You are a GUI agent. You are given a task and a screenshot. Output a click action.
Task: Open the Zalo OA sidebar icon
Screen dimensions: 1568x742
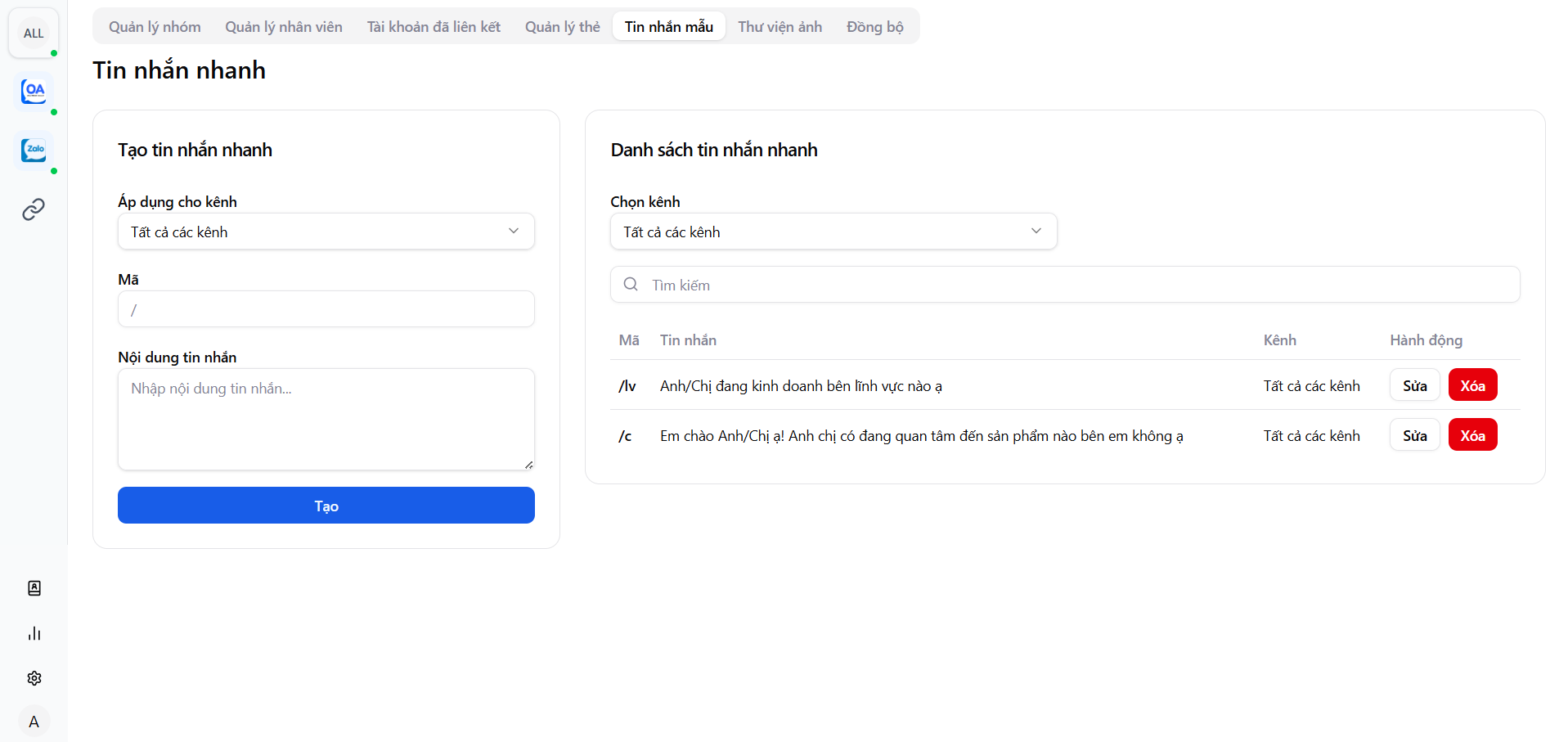click(x=34, y=91)
